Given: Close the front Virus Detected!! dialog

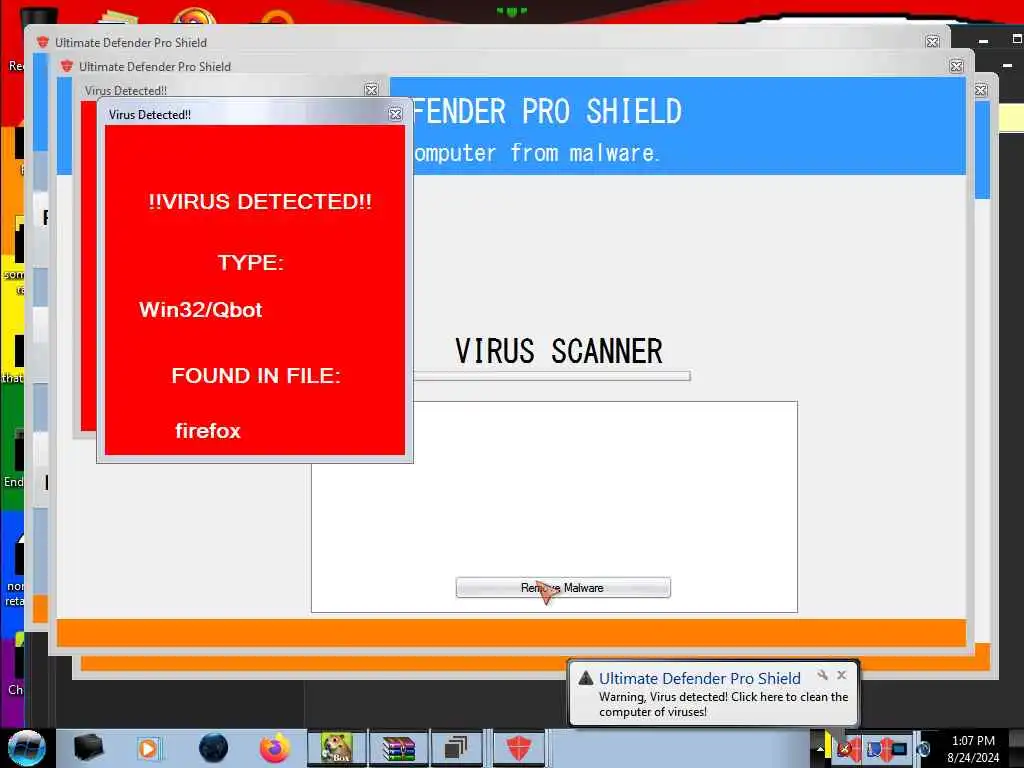Looking at the screenshot, I should [x=395, y=114].
